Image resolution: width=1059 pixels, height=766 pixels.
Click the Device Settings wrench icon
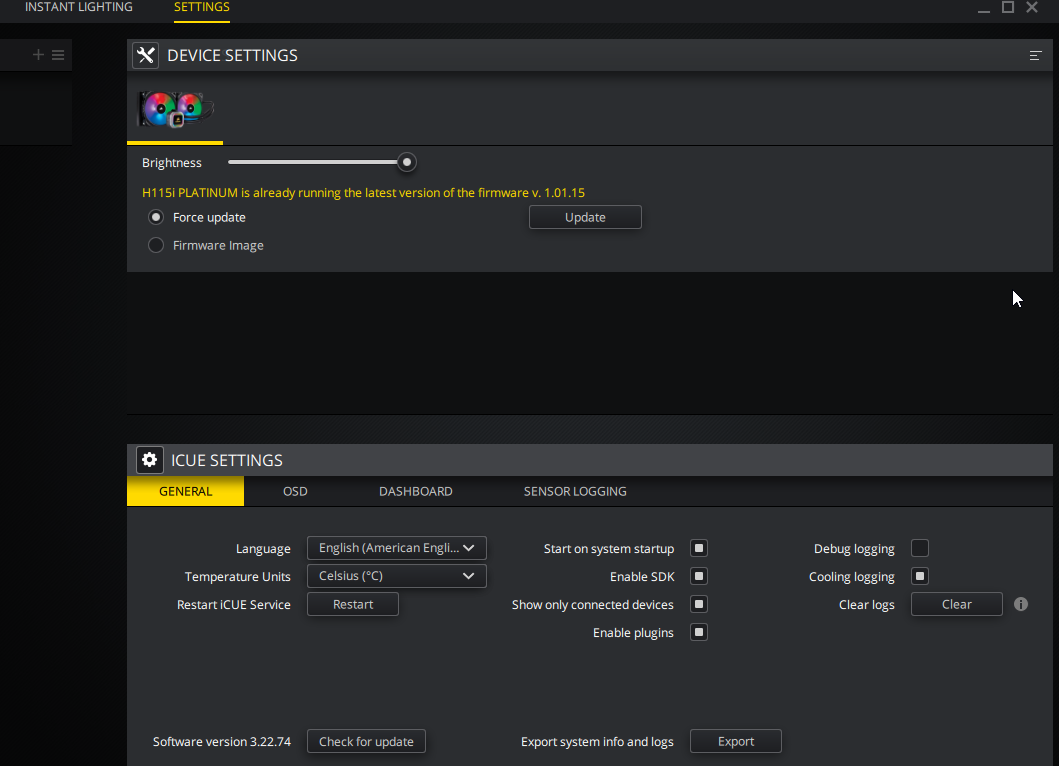(145, 55)
